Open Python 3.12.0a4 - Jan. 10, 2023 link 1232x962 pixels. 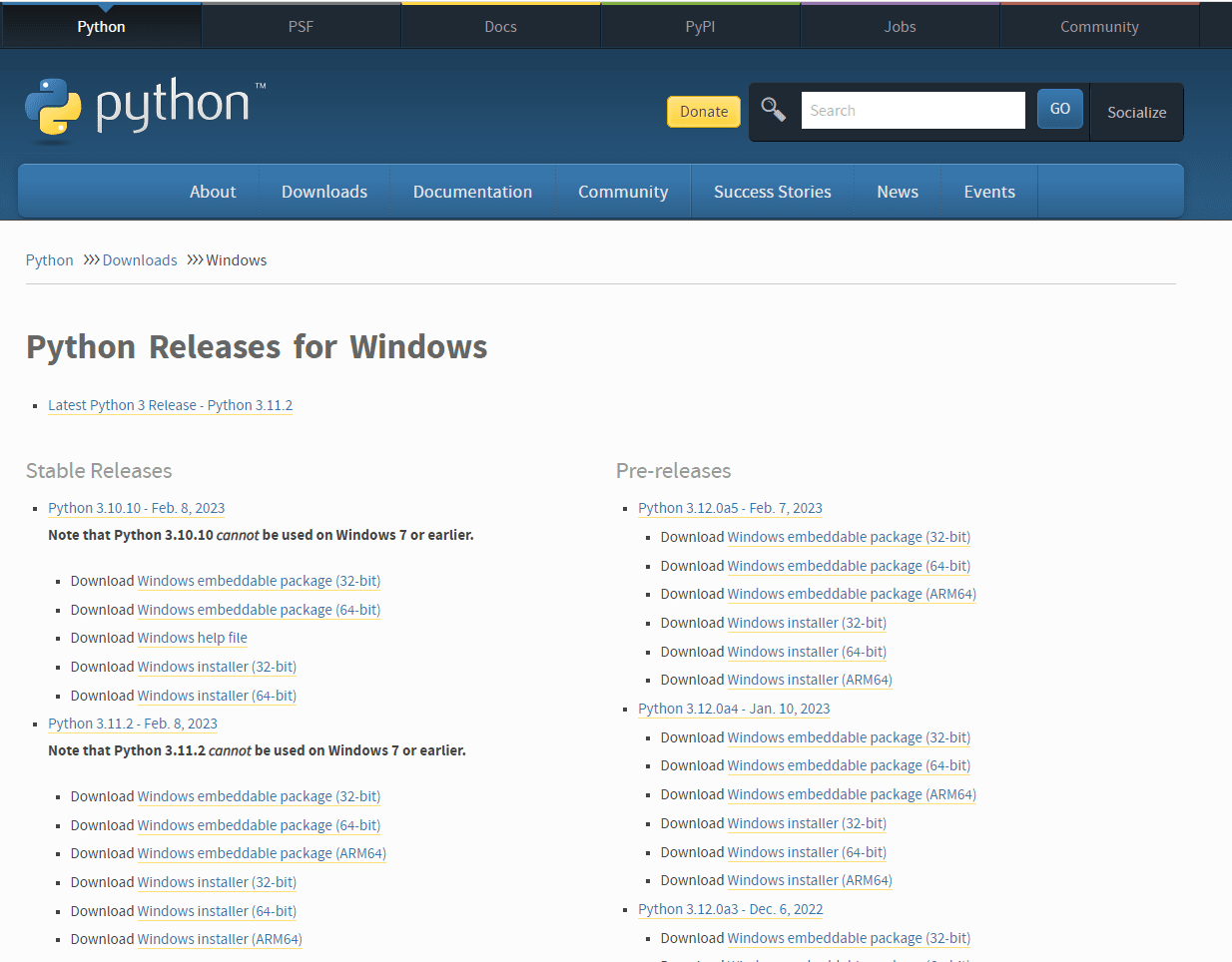[x=734, y=709]
